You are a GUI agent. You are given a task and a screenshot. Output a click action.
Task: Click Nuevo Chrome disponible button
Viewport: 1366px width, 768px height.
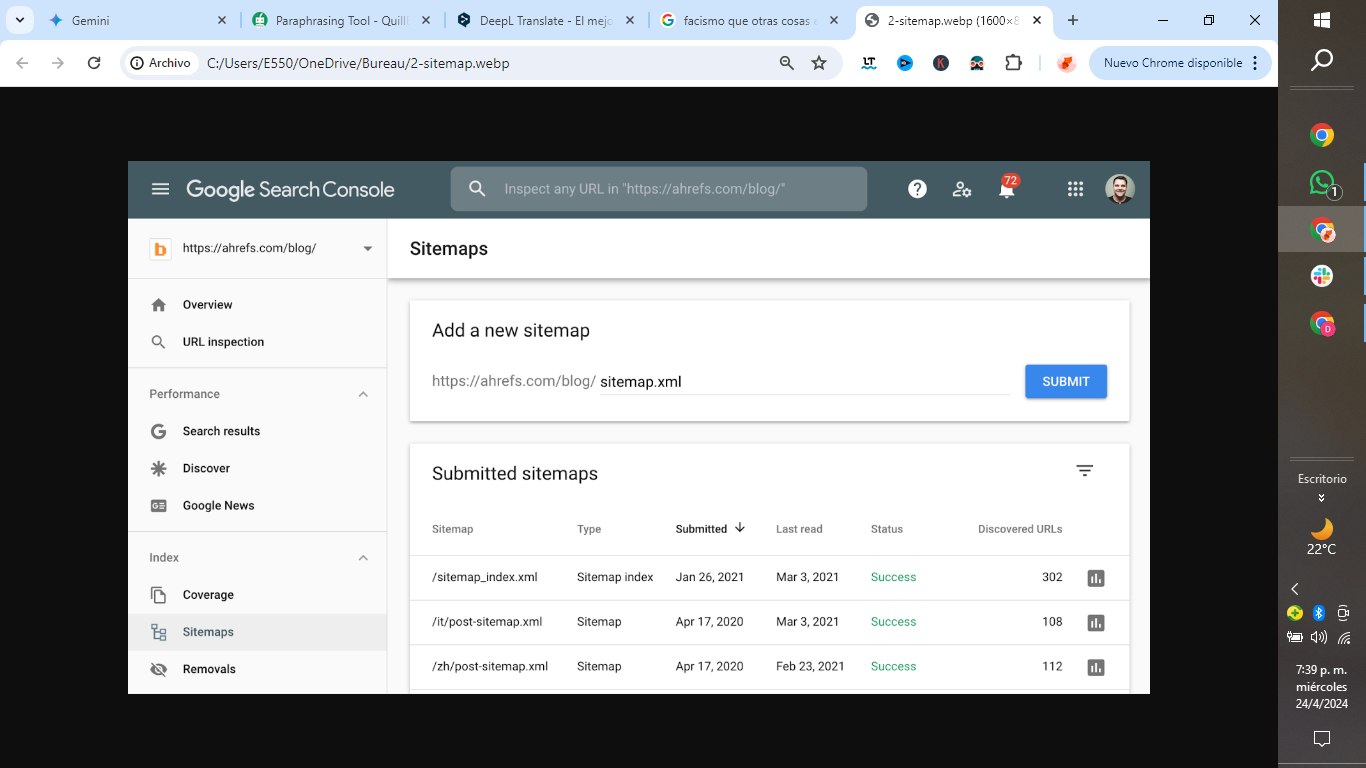click(1180, 63)
